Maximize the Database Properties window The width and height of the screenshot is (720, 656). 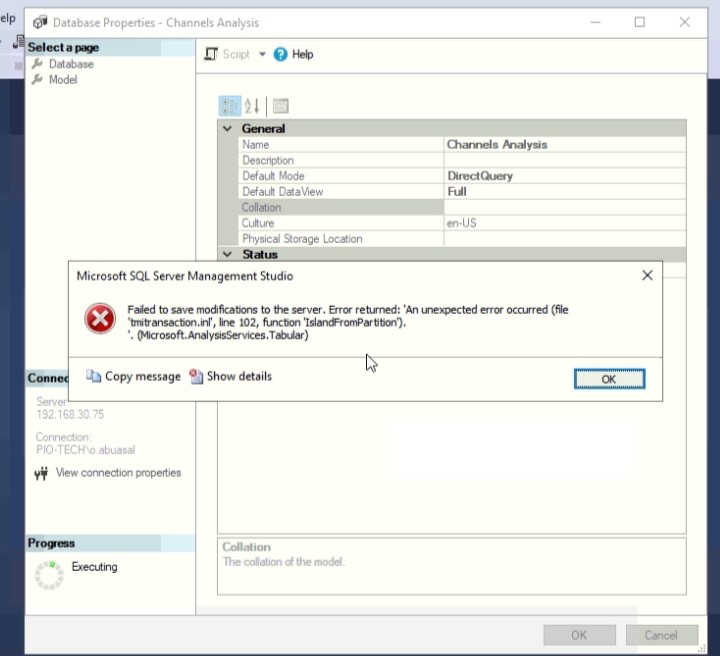[640, 22]
